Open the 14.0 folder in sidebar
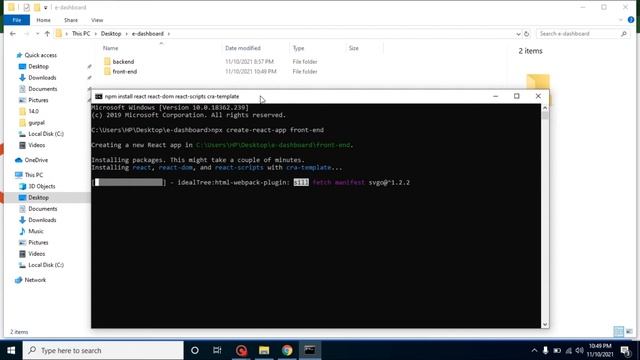The height and width of the screenshot is (360, 640). [x=33, y=111]
